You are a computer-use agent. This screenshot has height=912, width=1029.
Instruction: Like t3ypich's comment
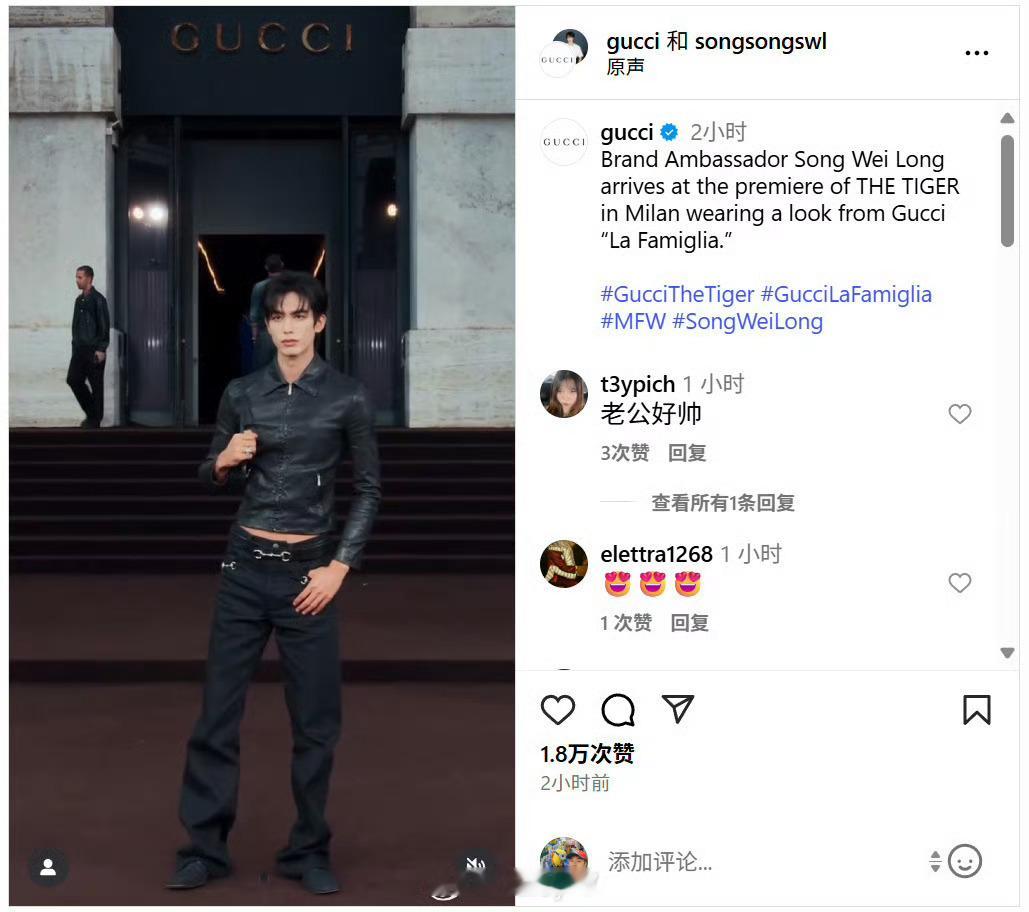(959, 414)
